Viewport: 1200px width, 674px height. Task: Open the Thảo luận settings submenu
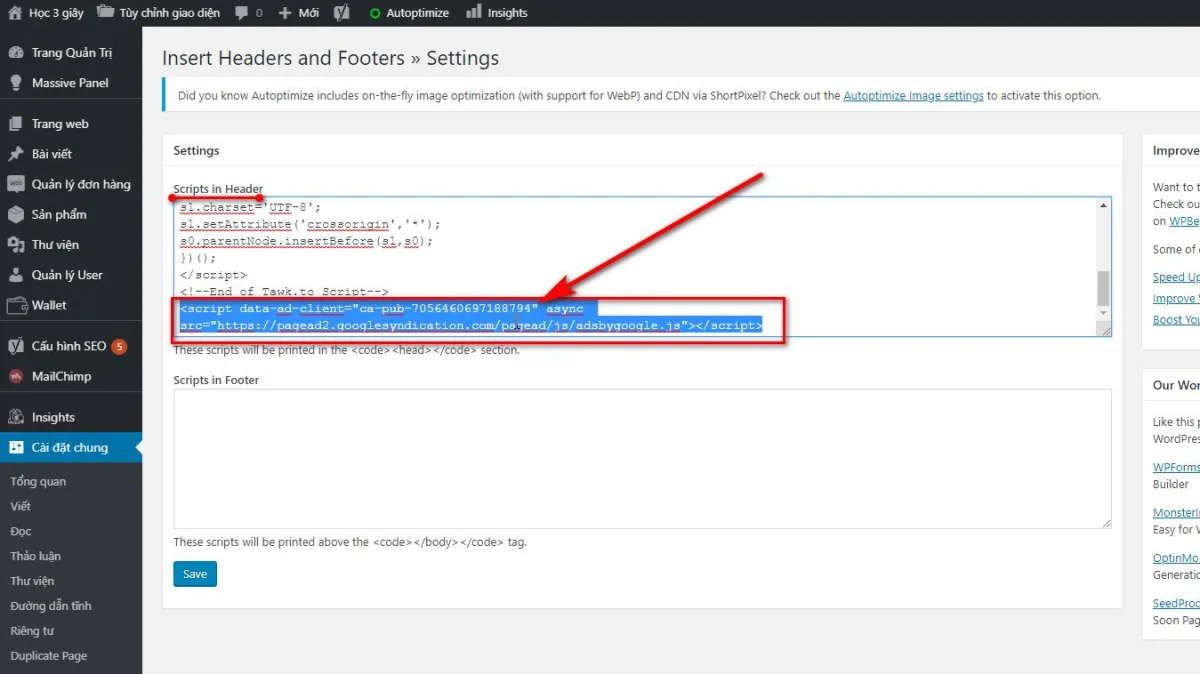pyautogui.click(x=35, y=556)
